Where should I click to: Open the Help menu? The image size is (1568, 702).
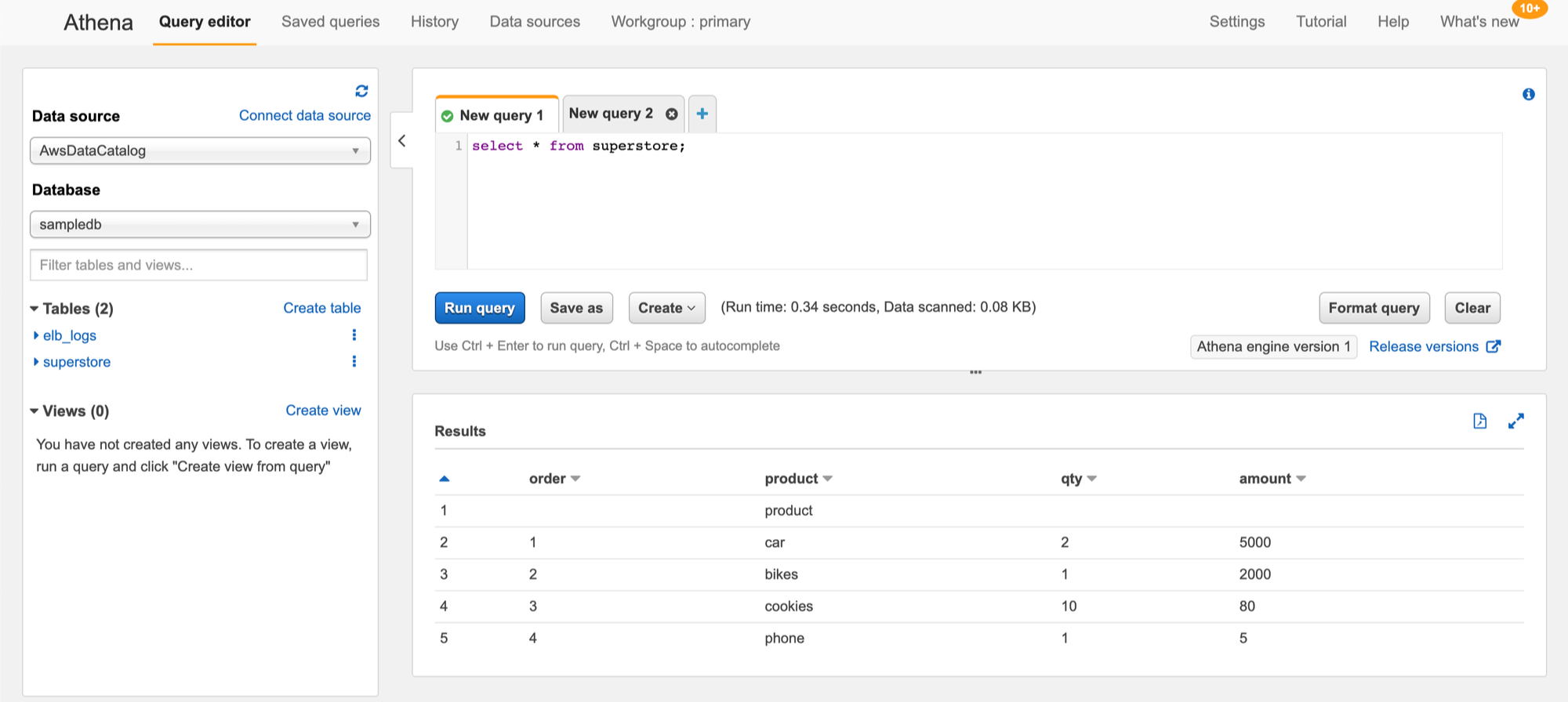coord(1393,22)
